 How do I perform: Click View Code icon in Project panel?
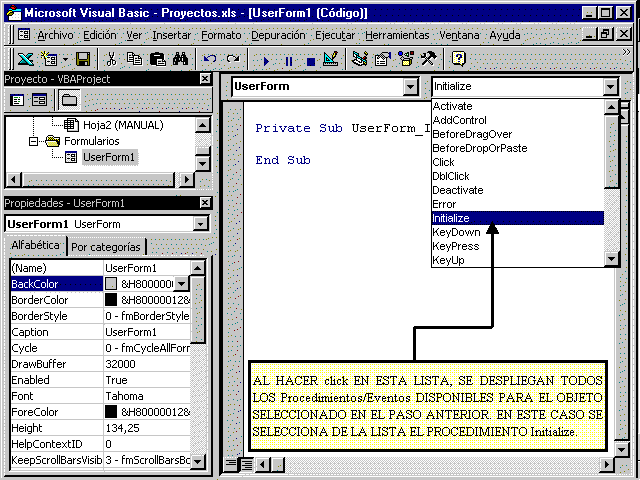(17, 100)
